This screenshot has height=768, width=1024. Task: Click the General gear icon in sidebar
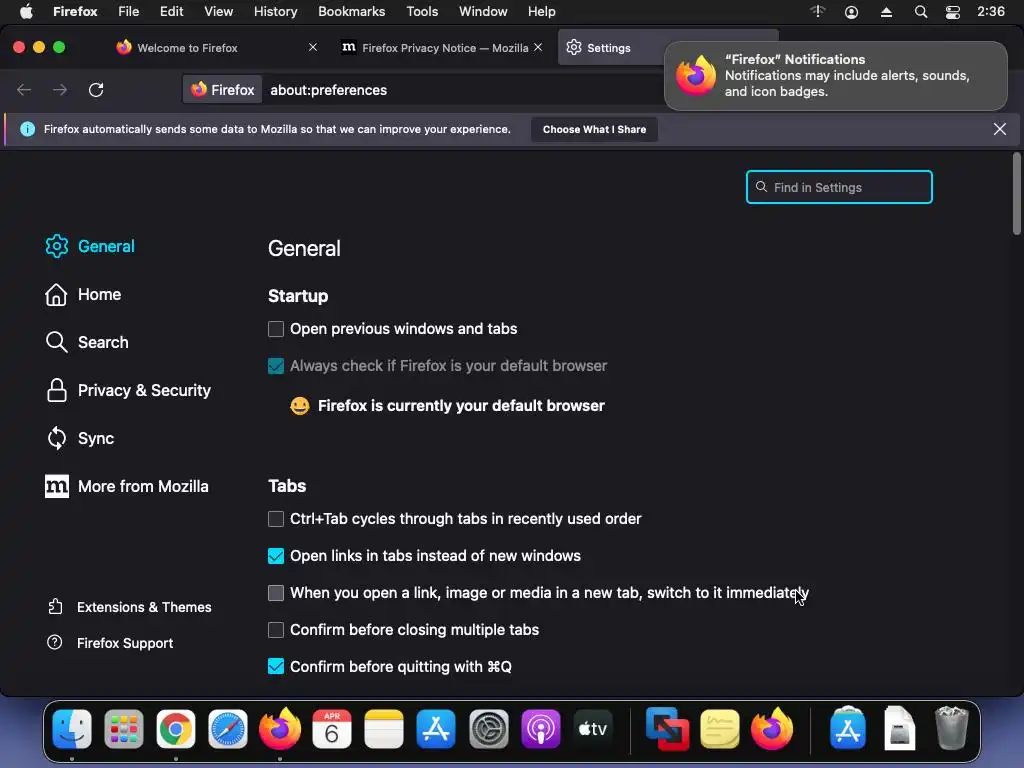[x=57, y=246]
